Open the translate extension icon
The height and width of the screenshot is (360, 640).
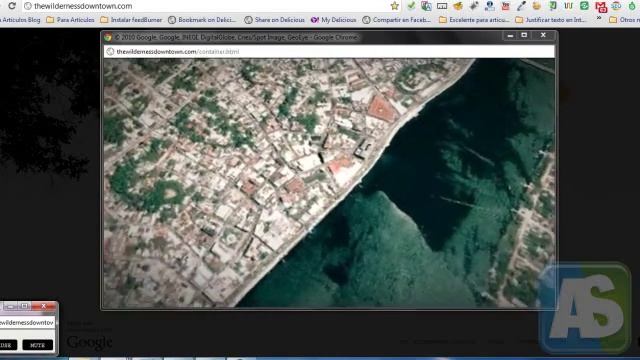tap(427, 6)
